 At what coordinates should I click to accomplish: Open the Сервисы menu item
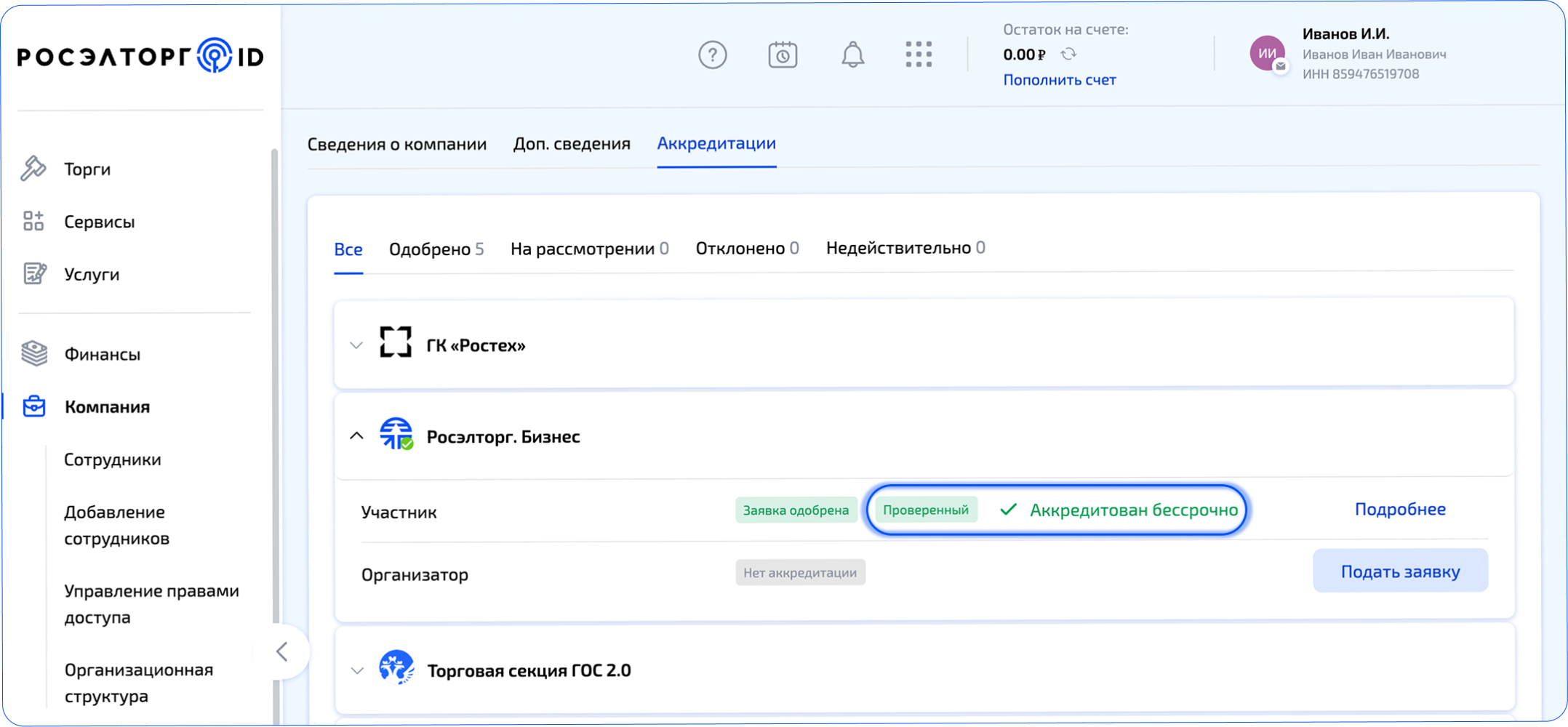[100, 222]
